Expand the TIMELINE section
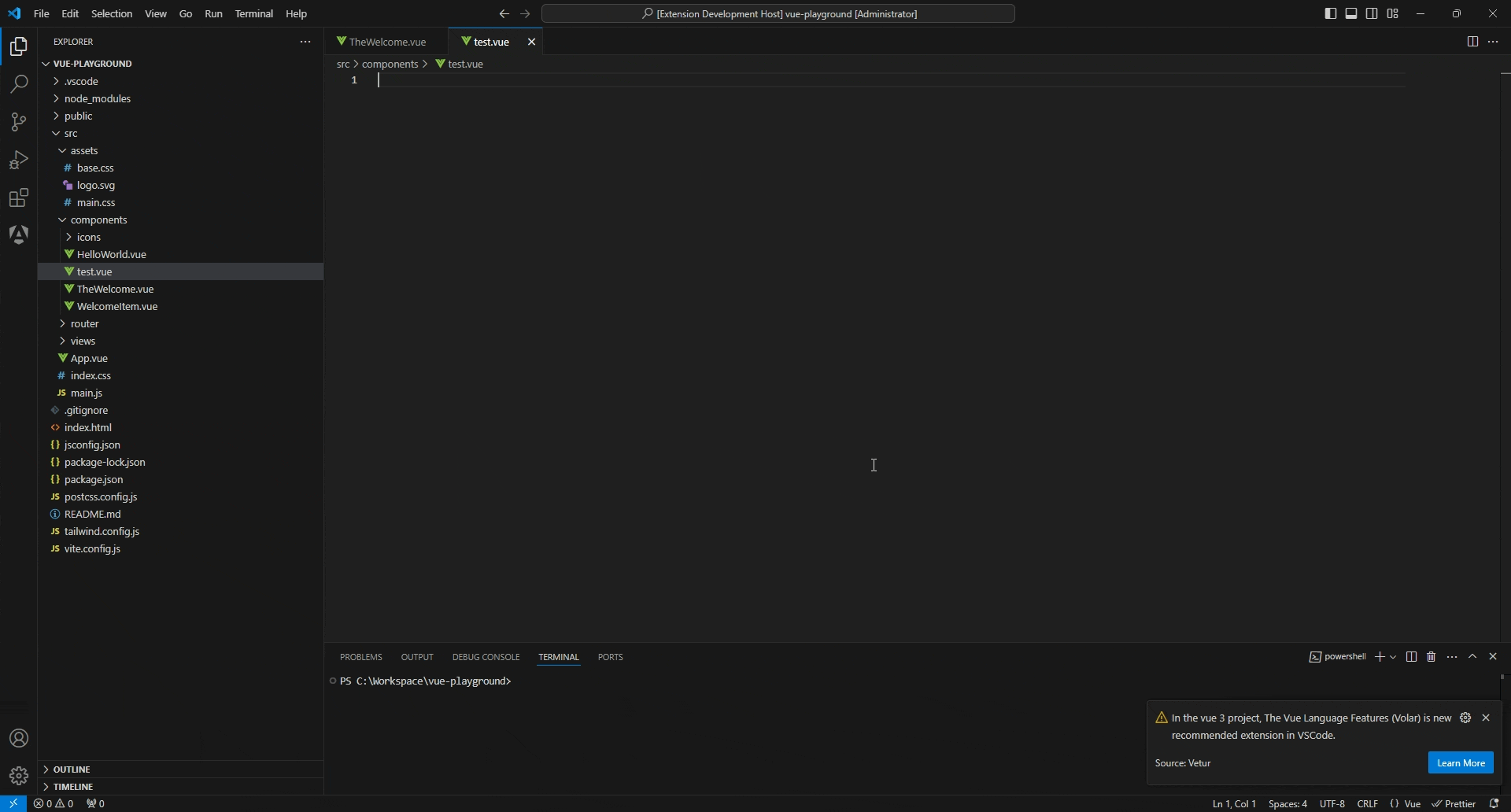This screenshot has width=1511, height=812. tap(180, 787)
